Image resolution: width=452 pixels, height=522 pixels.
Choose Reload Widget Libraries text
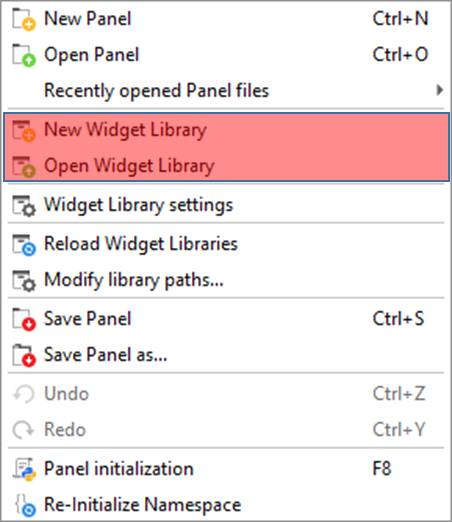point(141,243)
